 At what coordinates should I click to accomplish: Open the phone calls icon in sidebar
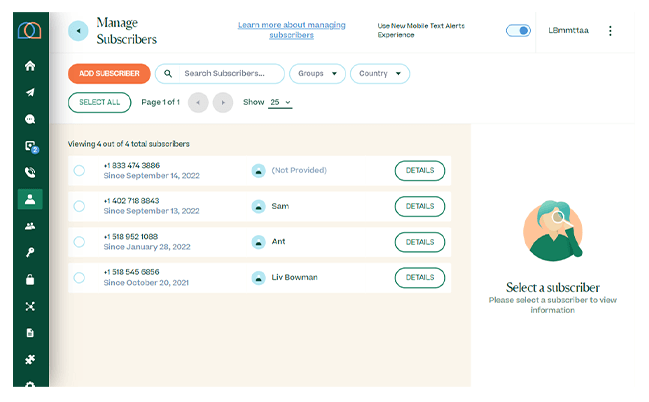30,172
